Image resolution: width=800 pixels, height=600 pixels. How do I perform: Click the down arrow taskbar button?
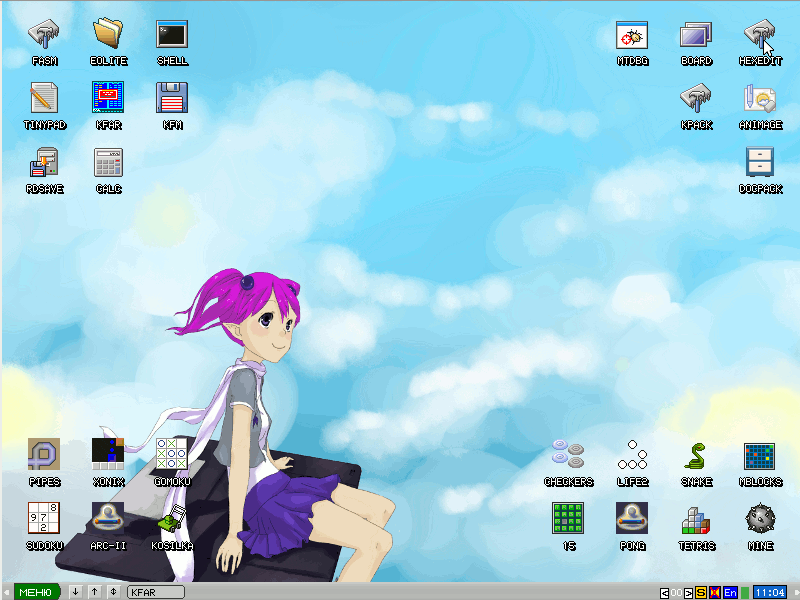tap(76, 592)
